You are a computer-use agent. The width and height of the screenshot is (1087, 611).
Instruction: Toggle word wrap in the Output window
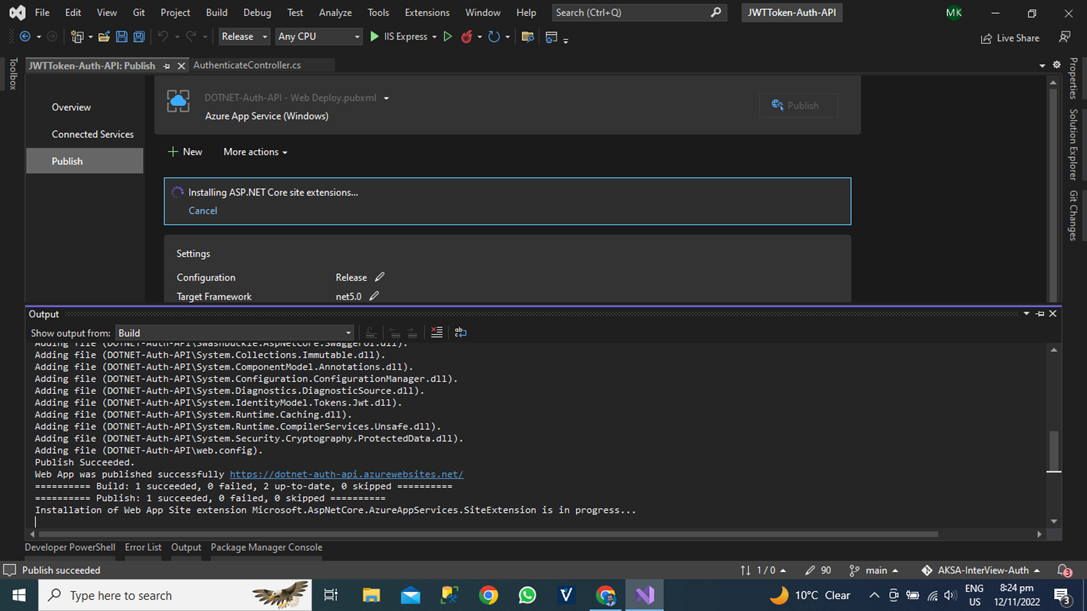[461, 333]
